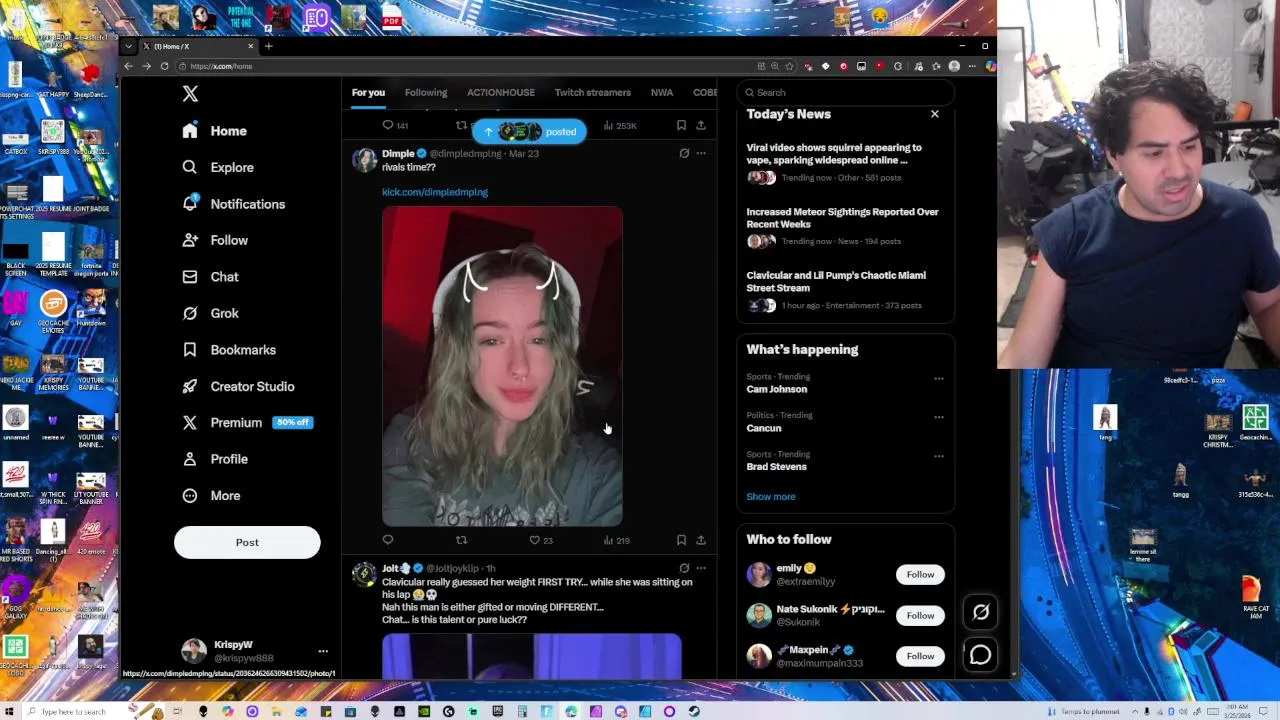1280x720 pixels.
Task: Click the blue 'posted' new posts pill
Action: 529,131
